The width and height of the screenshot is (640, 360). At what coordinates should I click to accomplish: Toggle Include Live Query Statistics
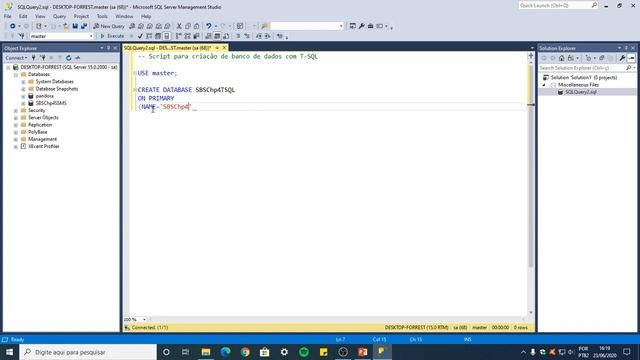pyautogui.click(x=187, y=36)
